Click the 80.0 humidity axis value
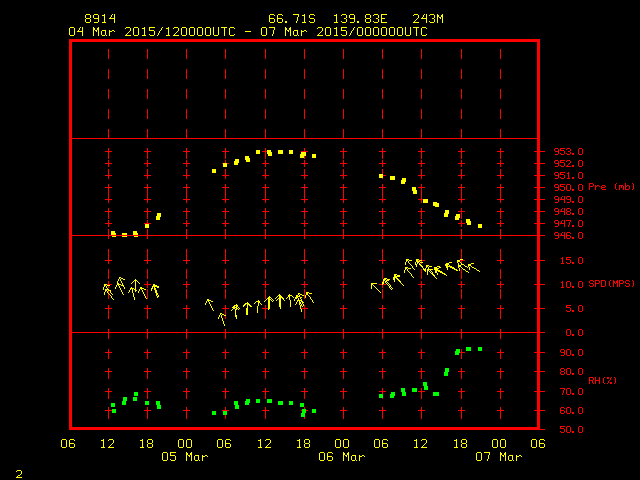The height and width of the screenshot is (480, 640). [x=571, y=372]
